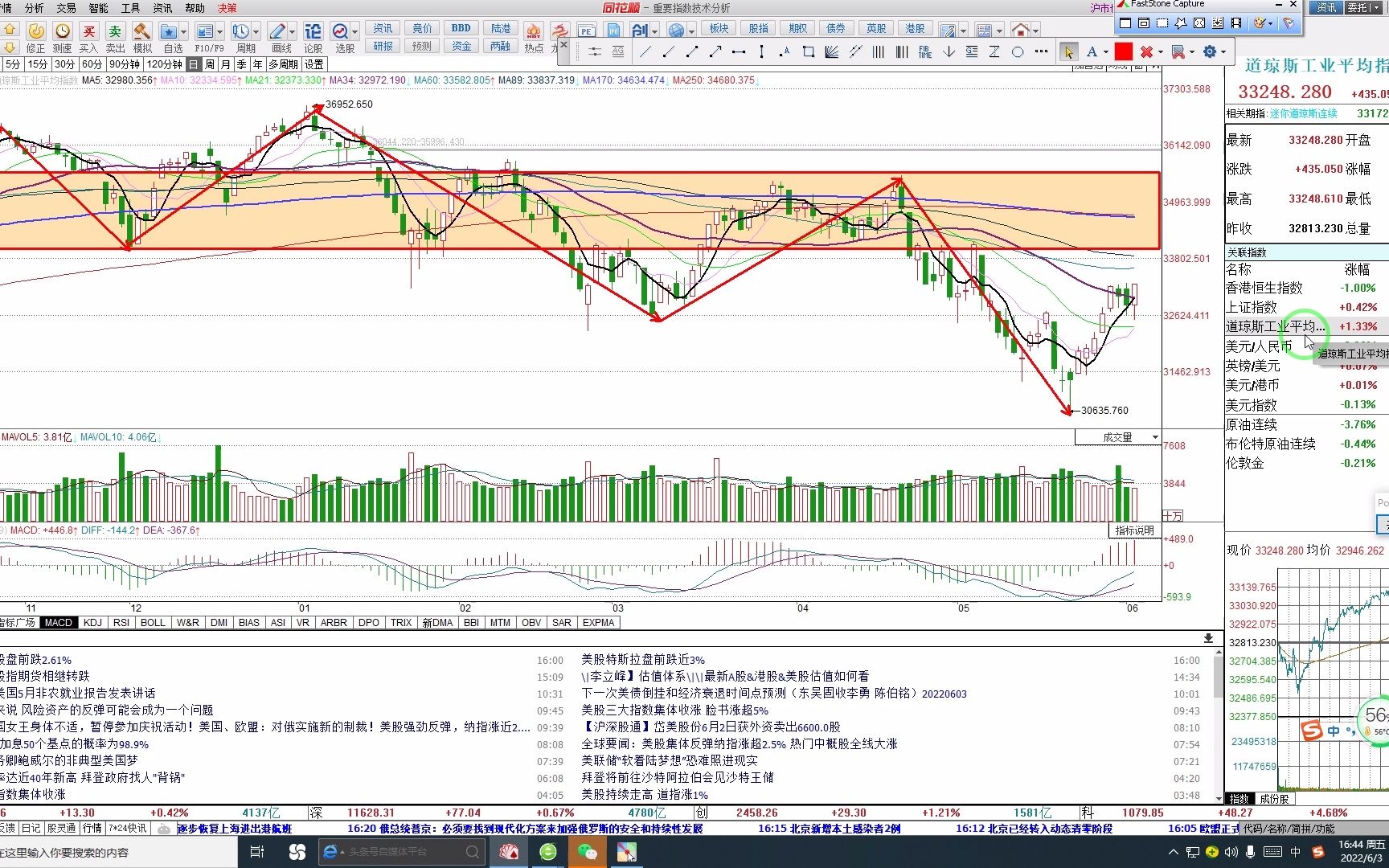Open the 交易 menu

pyautogui.click(x=67, y=8)
